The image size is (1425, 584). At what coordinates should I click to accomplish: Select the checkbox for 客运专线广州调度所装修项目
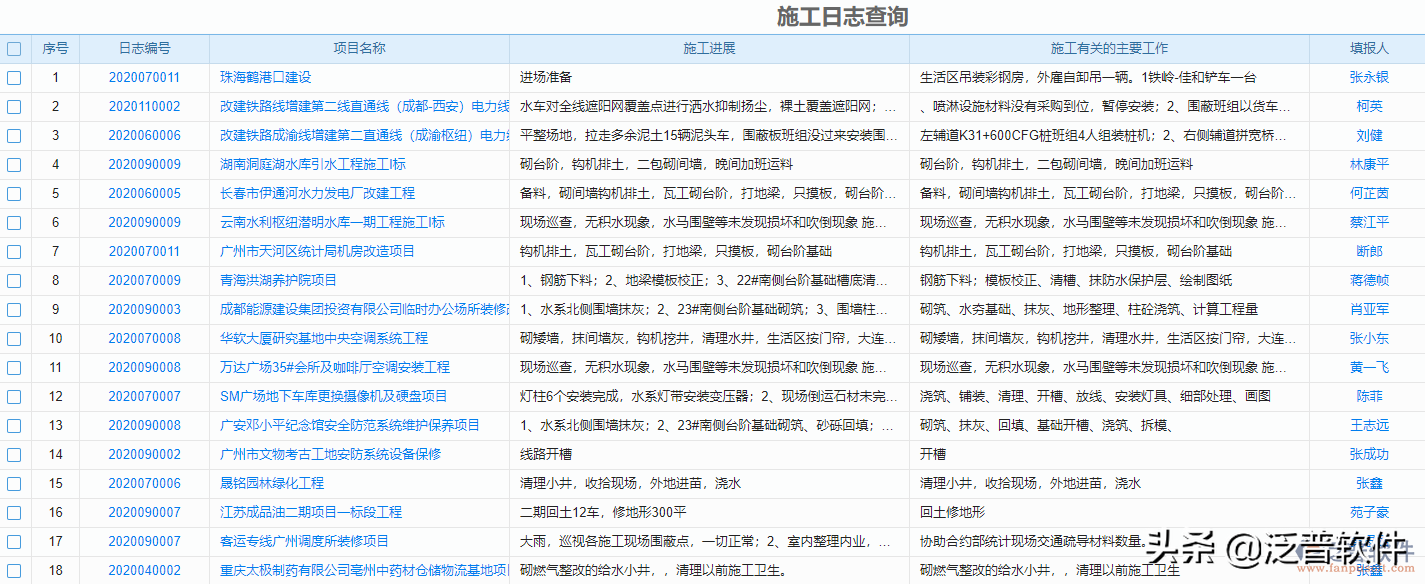tap(14, 541)
